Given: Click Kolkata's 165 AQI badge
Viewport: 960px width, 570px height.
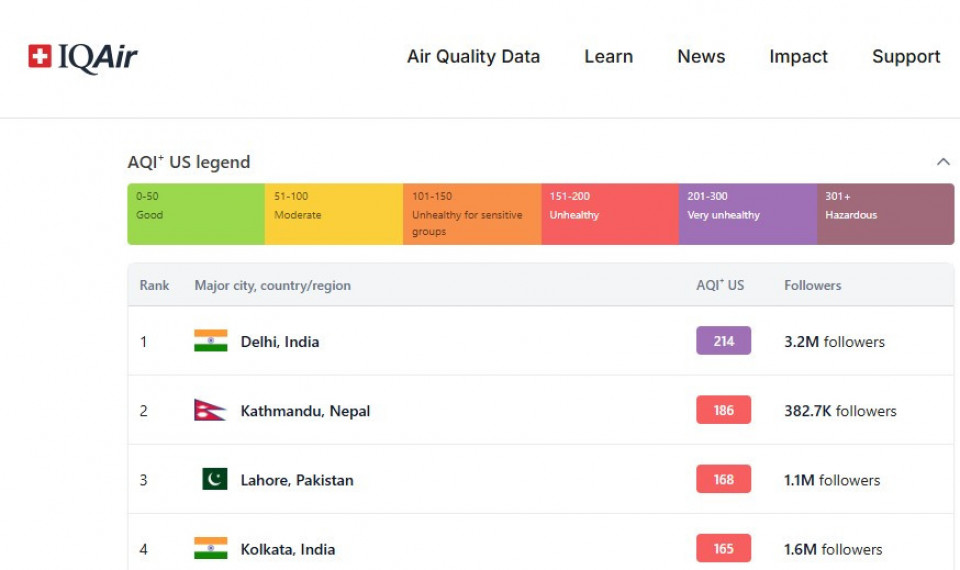Looking at the screenshot, I should coord(723,548).
